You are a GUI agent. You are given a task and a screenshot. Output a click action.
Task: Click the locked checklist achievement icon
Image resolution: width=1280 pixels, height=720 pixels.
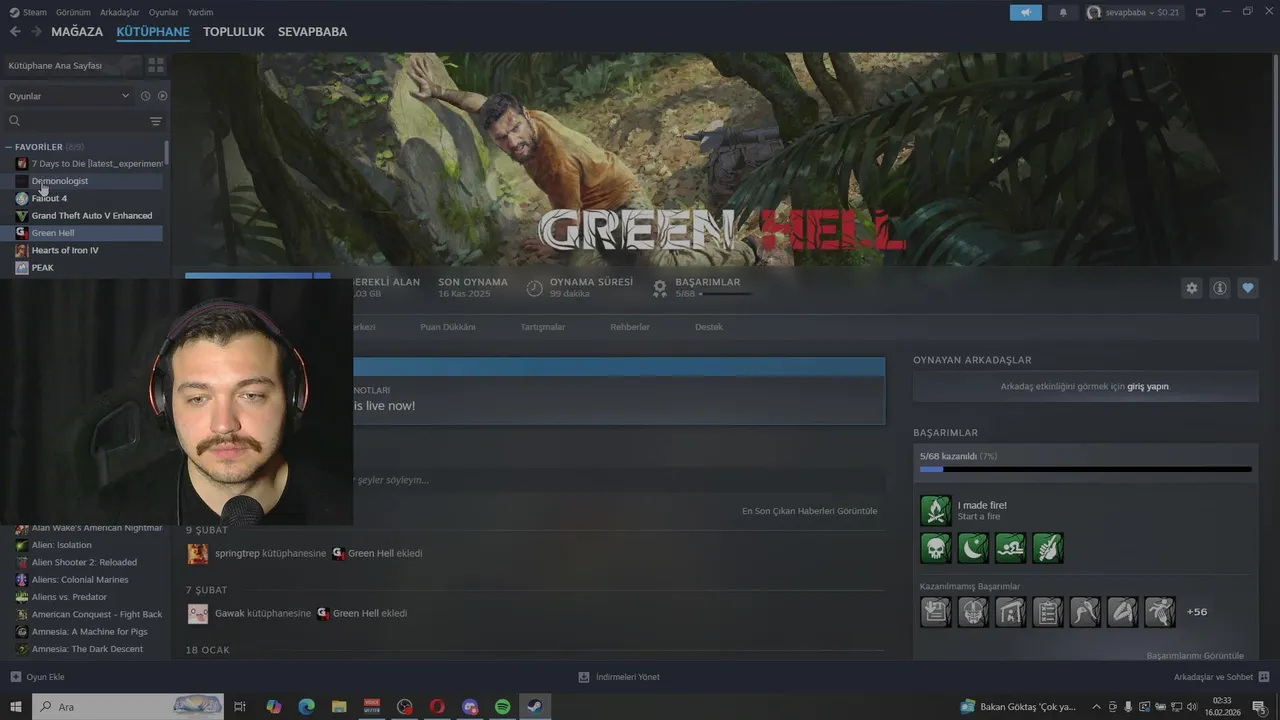(1048, 611)
